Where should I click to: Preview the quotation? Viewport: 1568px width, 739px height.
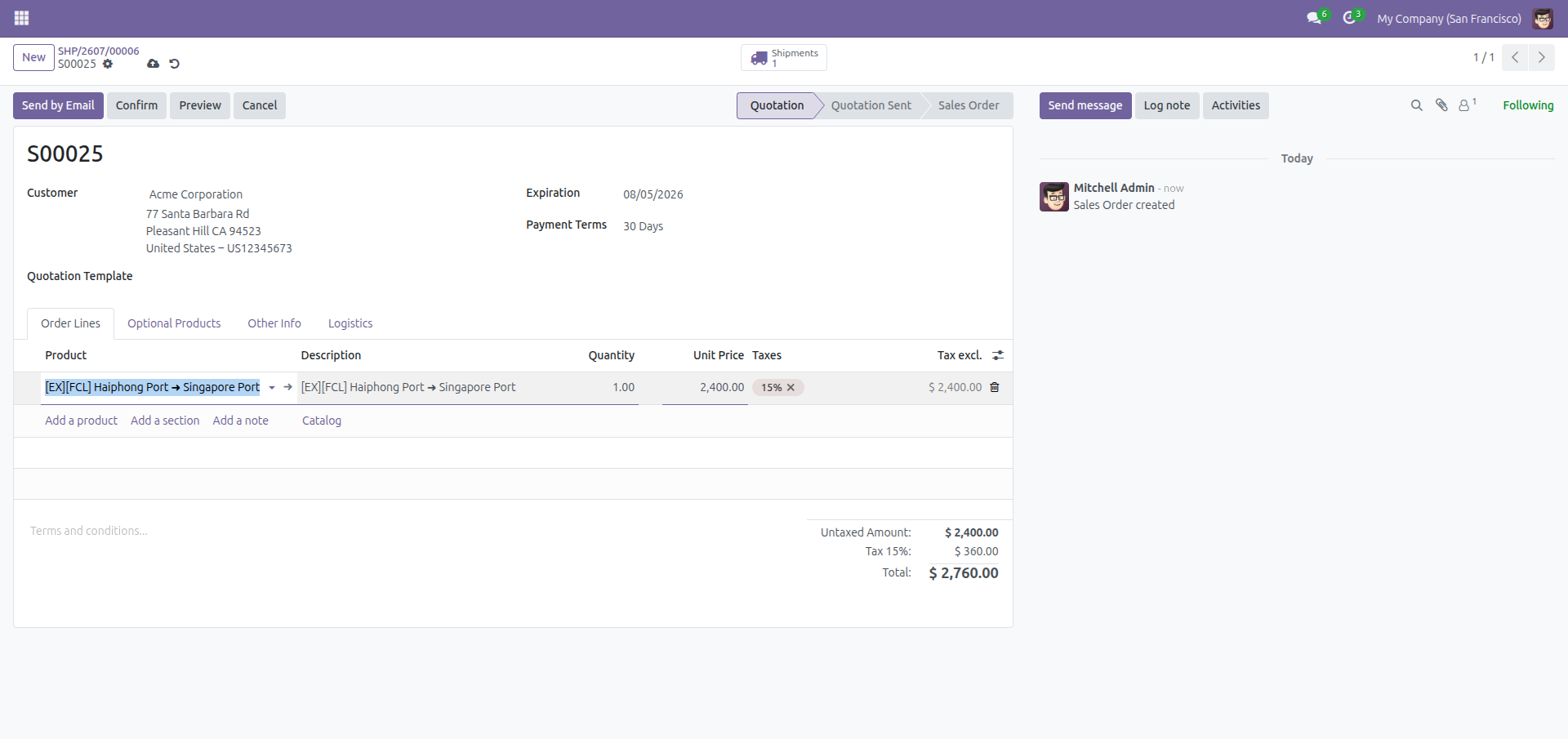point(200,105)
